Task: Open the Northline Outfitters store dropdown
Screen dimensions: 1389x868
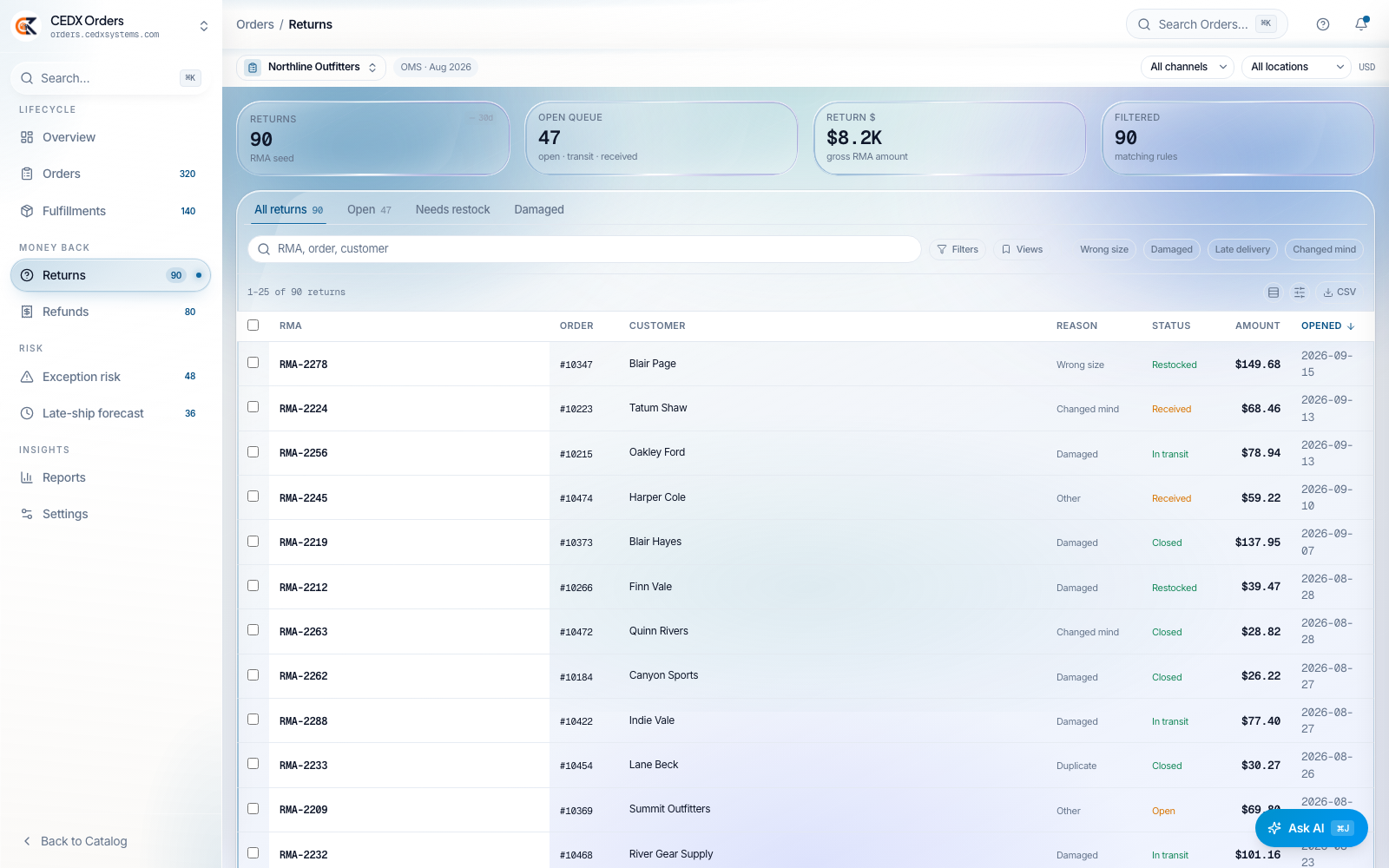Action: pyautogui.click(x=312, y=68)
